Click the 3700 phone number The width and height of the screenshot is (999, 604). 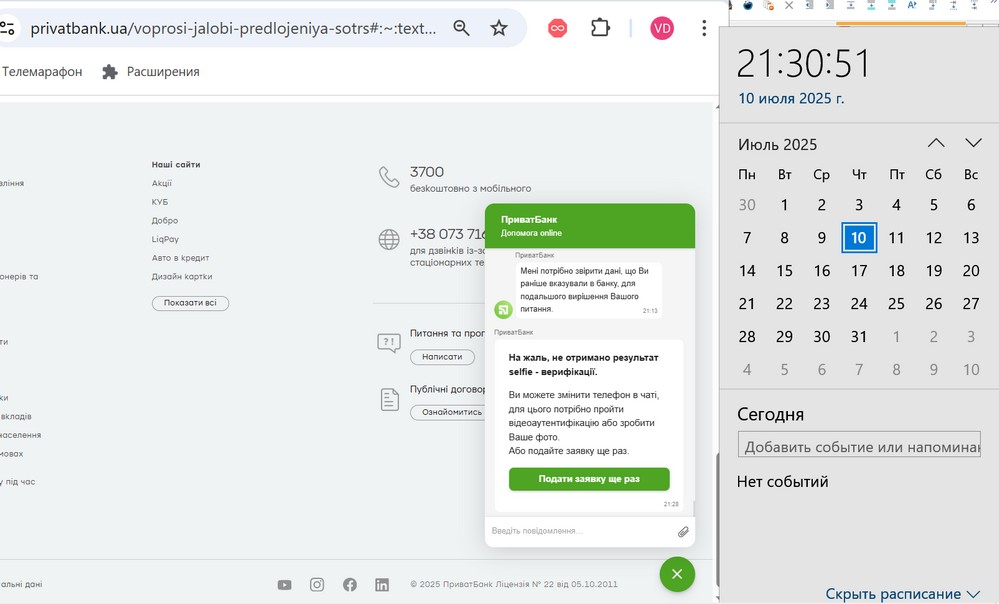pos(427,172)
